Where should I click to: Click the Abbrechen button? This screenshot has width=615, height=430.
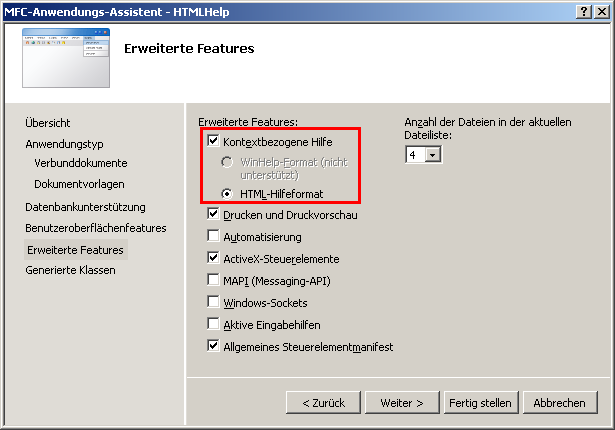pos(560,403)
